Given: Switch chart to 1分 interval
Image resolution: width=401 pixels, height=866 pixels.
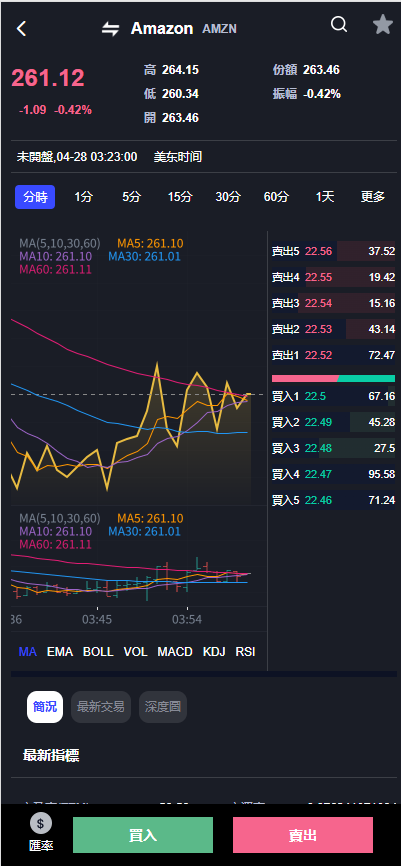Looking at the screenshot, I should tap(83, 197).
